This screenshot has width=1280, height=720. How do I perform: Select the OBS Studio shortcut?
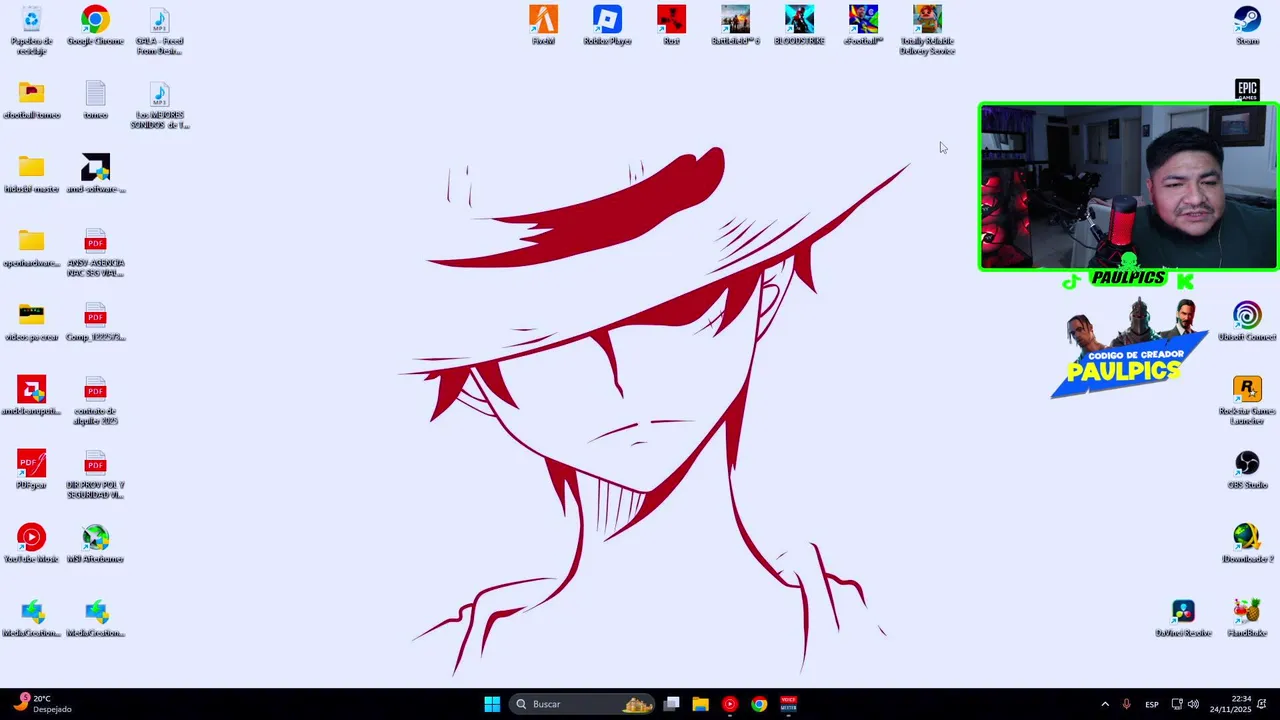coord(1247,470)
